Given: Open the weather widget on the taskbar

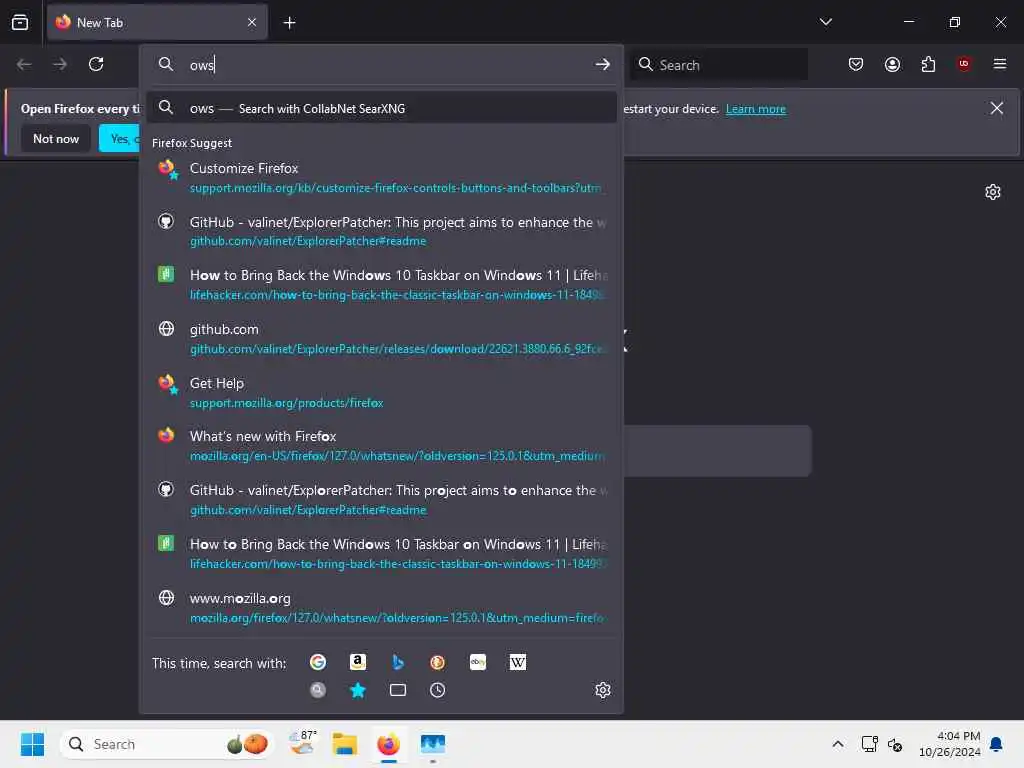Looking at the screenshot, I should click(302, 744).
